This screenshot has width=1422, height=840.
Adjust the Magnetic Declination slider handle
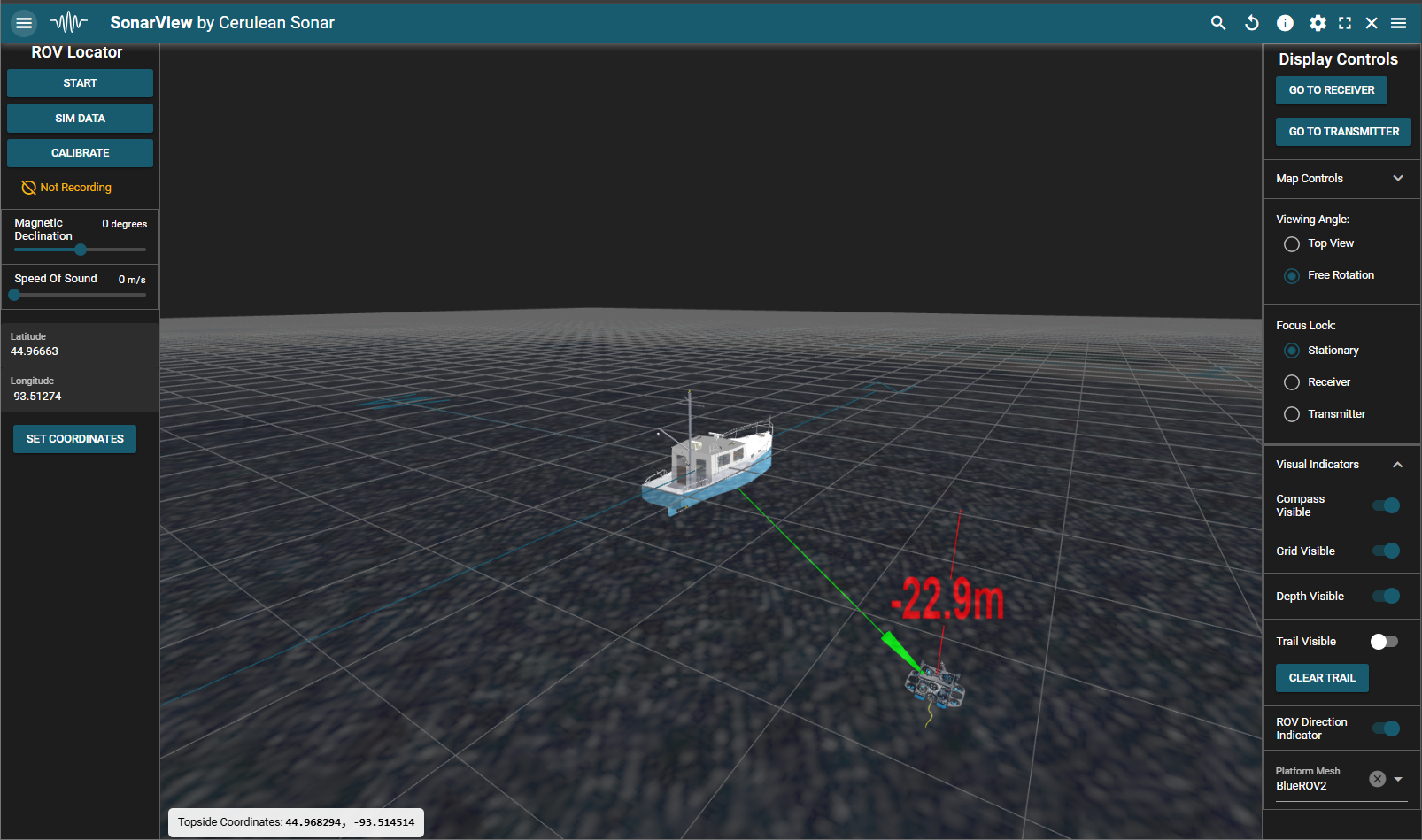[81, 250]
